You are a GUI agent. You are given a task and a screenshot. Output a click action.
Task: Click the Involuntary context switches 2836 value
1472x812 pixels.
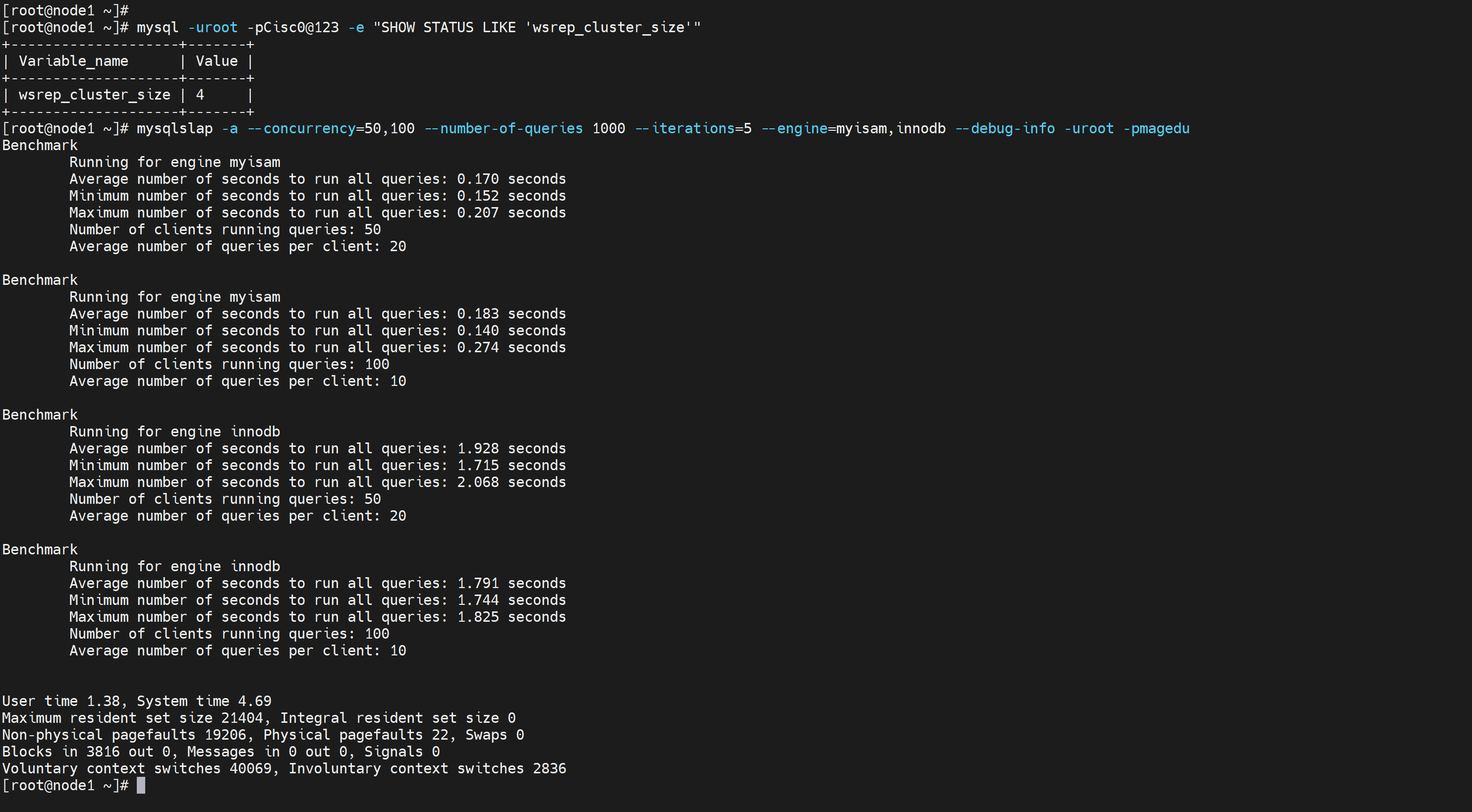(549, 768)
